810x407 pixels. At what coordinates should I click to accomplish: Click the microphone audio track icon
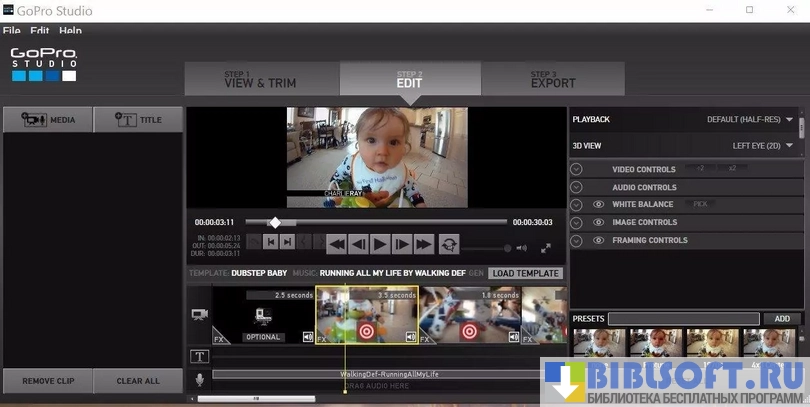(199, 378)
